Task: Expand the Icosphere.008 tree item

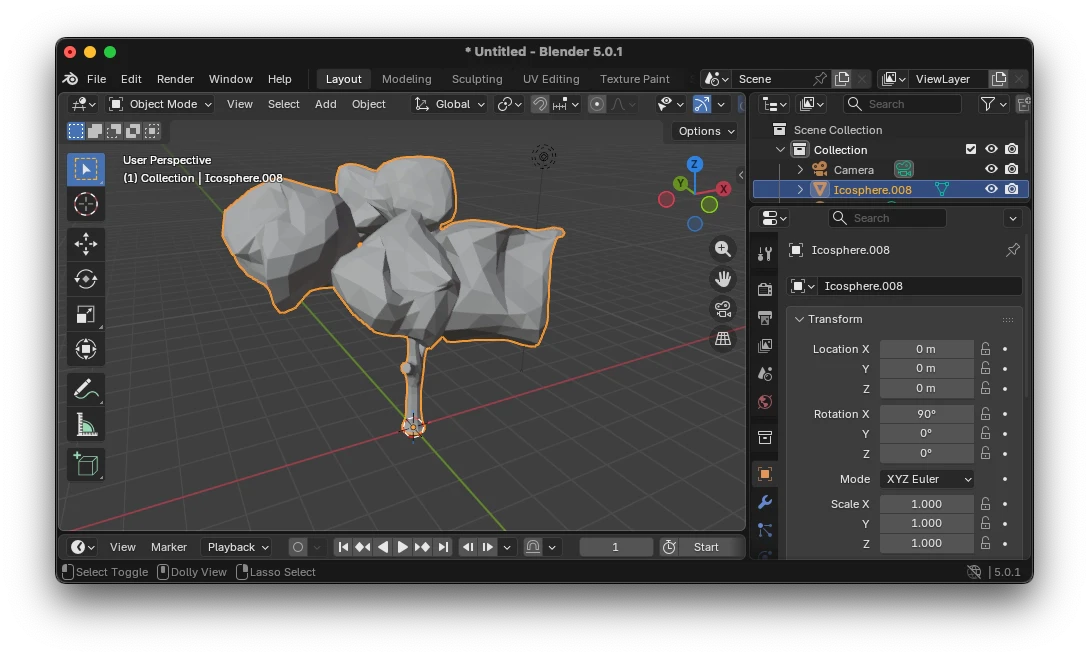Action: click(x=800, y=189)
